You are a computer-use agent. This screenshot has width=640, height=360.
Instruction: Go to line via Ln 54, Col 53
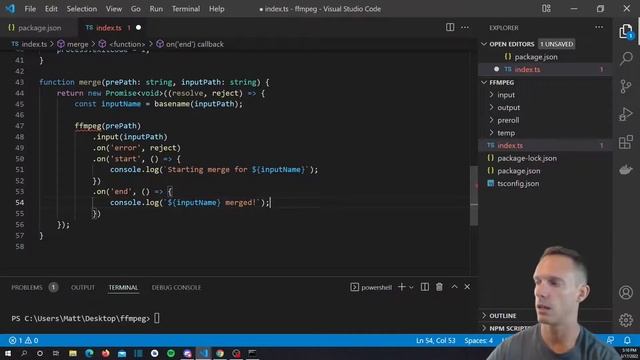pos(436,340)
